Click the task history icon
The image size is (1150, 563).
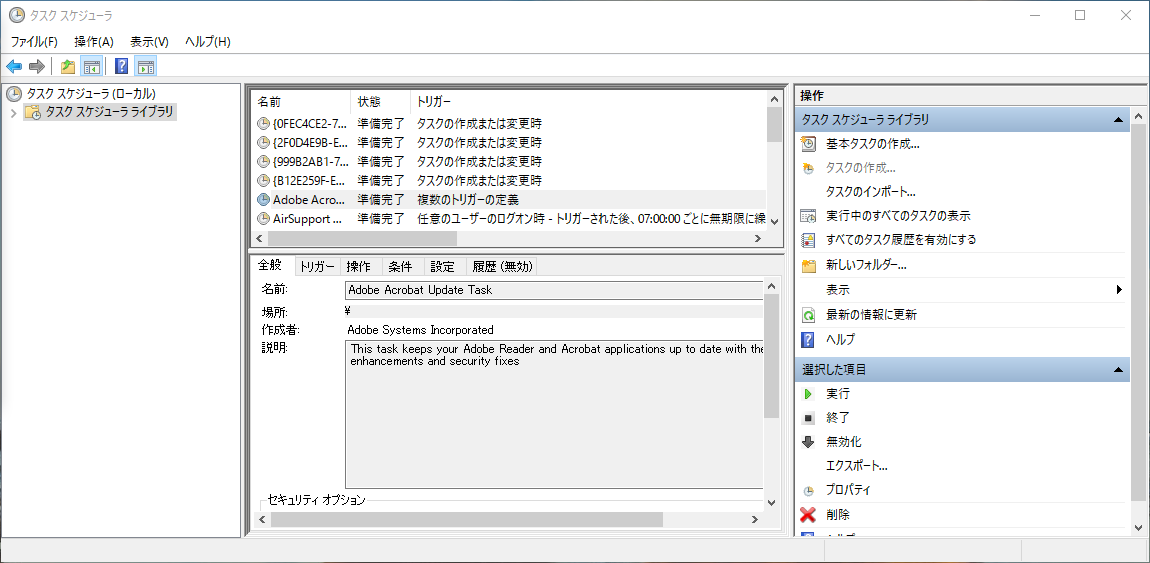[808, 240]
